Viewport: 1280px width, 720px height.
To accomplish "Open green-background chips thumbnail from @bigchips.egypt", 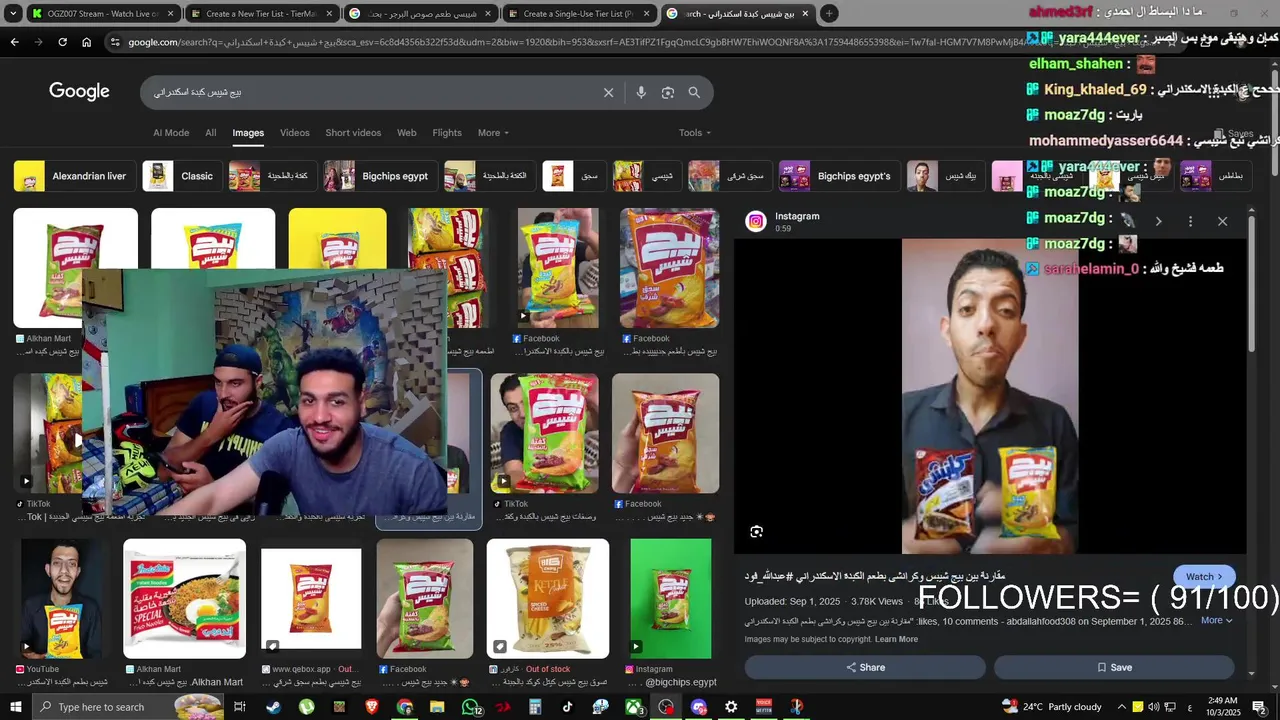I will [670, 598].
